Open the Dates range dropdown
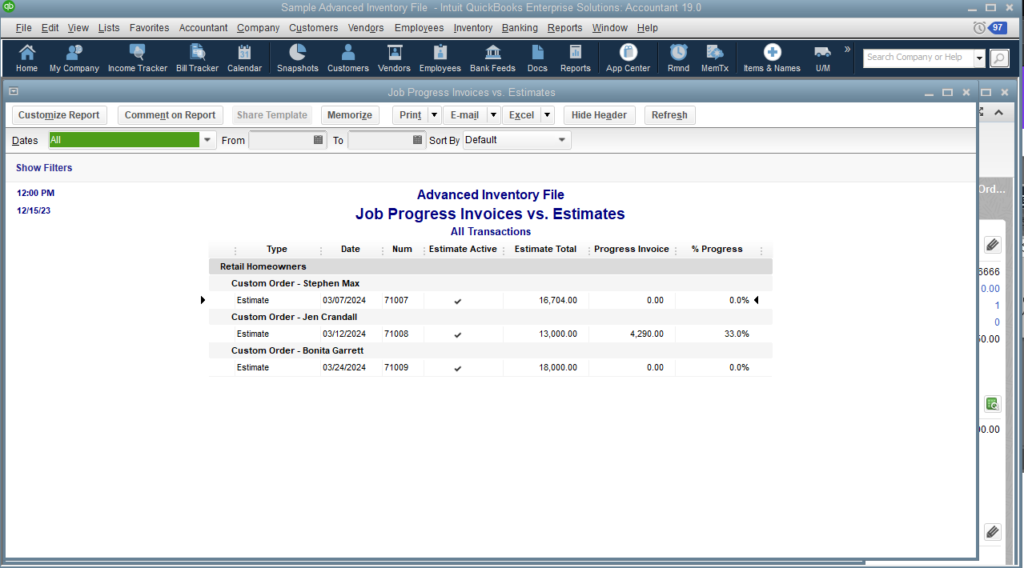Viewport: 1024px width, 568px height. click(x=207, y=140)
